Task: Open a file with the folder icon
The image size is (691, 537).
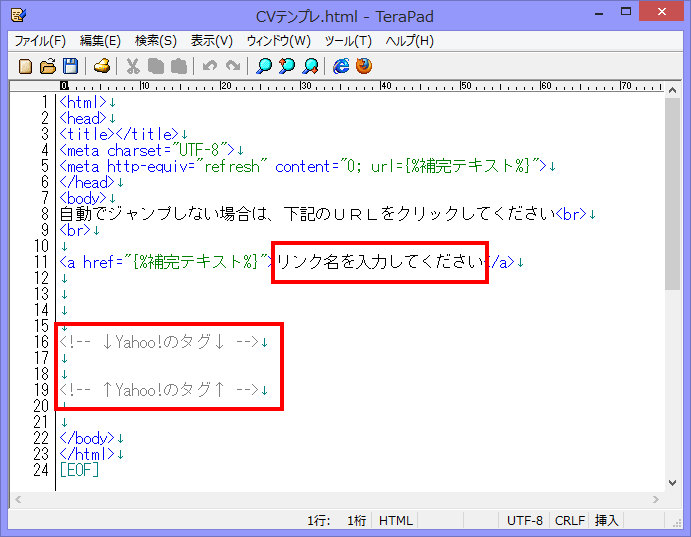Action: pos(48,67)
